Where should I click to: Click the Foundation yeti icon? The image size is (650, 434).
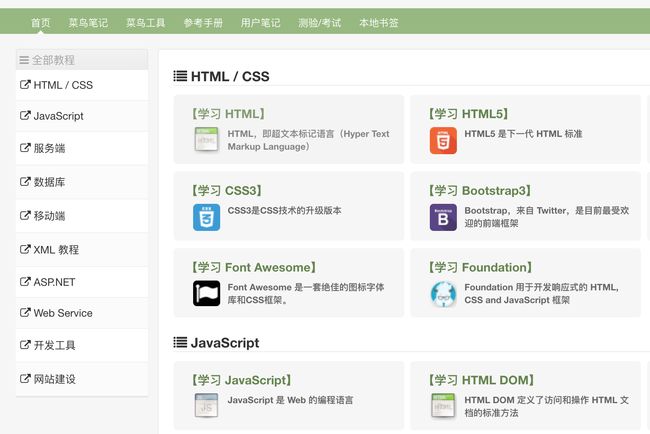click(443, 294)
